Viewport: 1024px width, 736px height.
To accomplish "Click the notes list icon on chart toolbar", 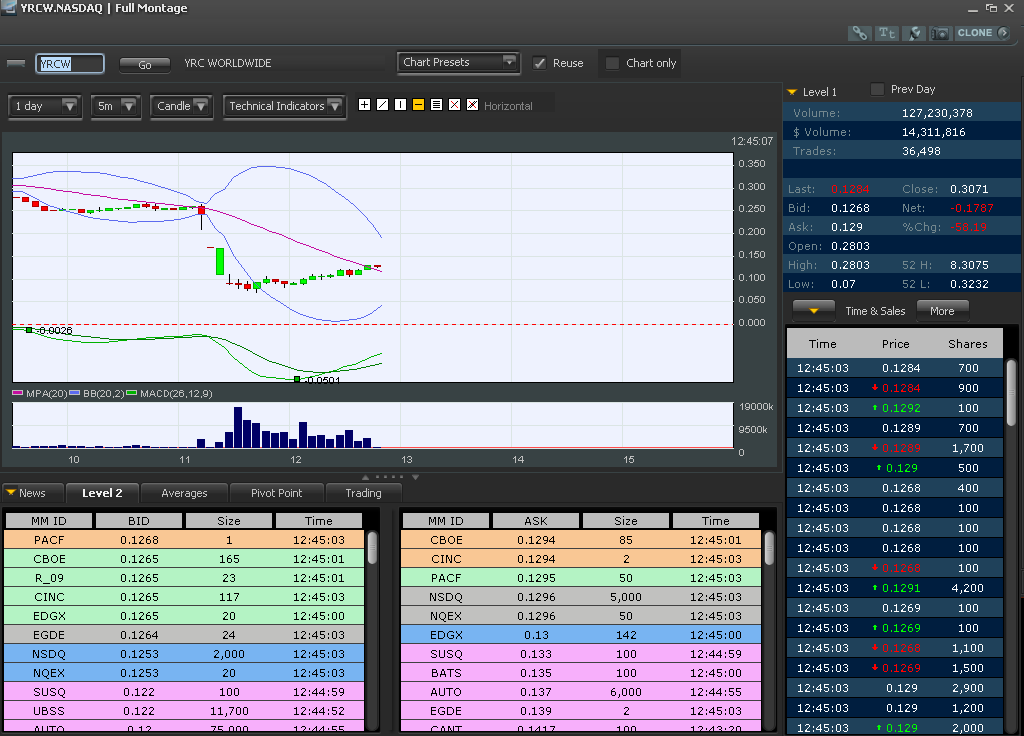I will [436, 104].
